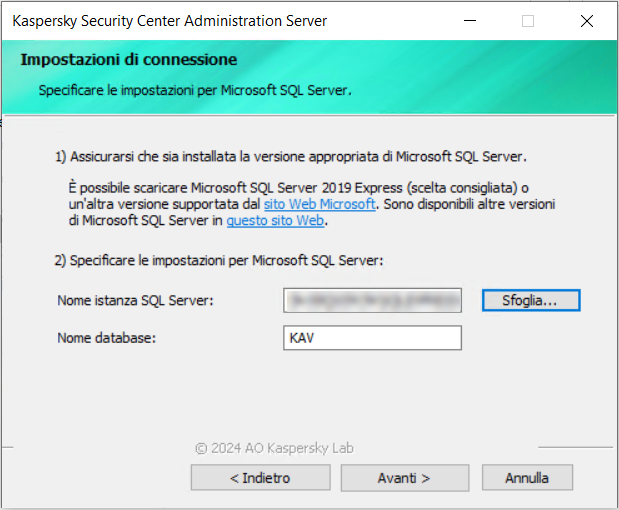Image resolution: width=619 pixels, height=510 pixels.
Task: Go back with the Indietro button
Action: click(x=260, y=478)
